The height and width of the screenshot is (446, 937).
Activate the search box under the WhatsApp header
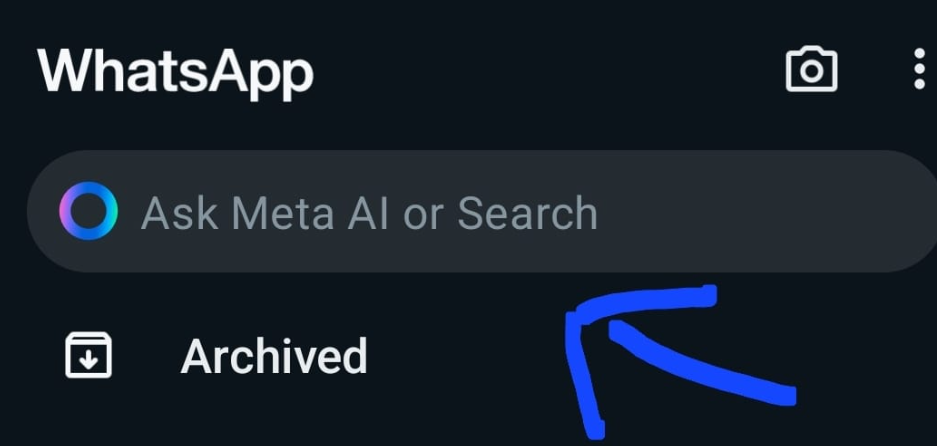(480, 212)
